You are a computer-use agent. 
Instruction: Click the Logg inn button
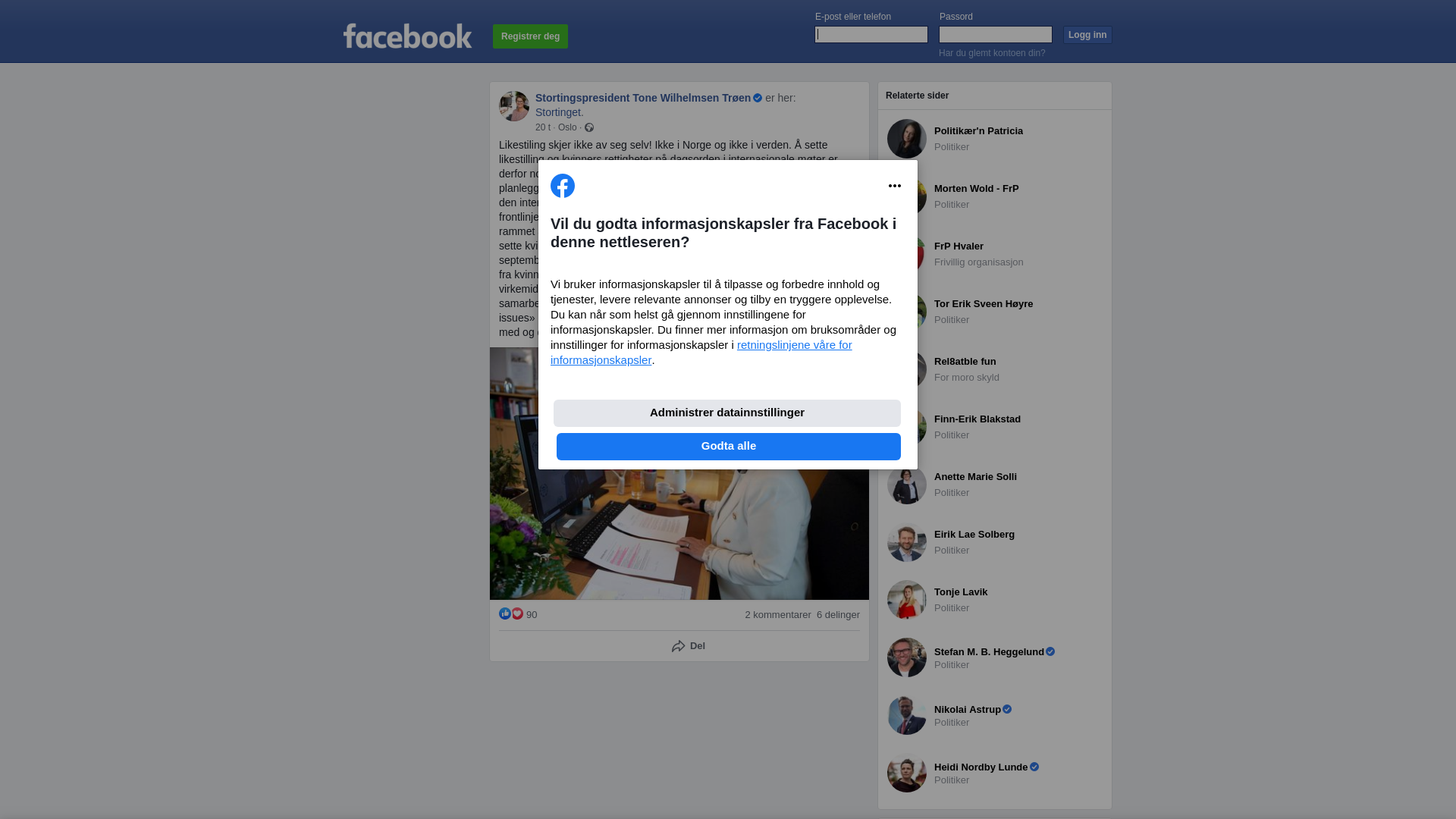pyautogui.click(x=1087, y=35)
